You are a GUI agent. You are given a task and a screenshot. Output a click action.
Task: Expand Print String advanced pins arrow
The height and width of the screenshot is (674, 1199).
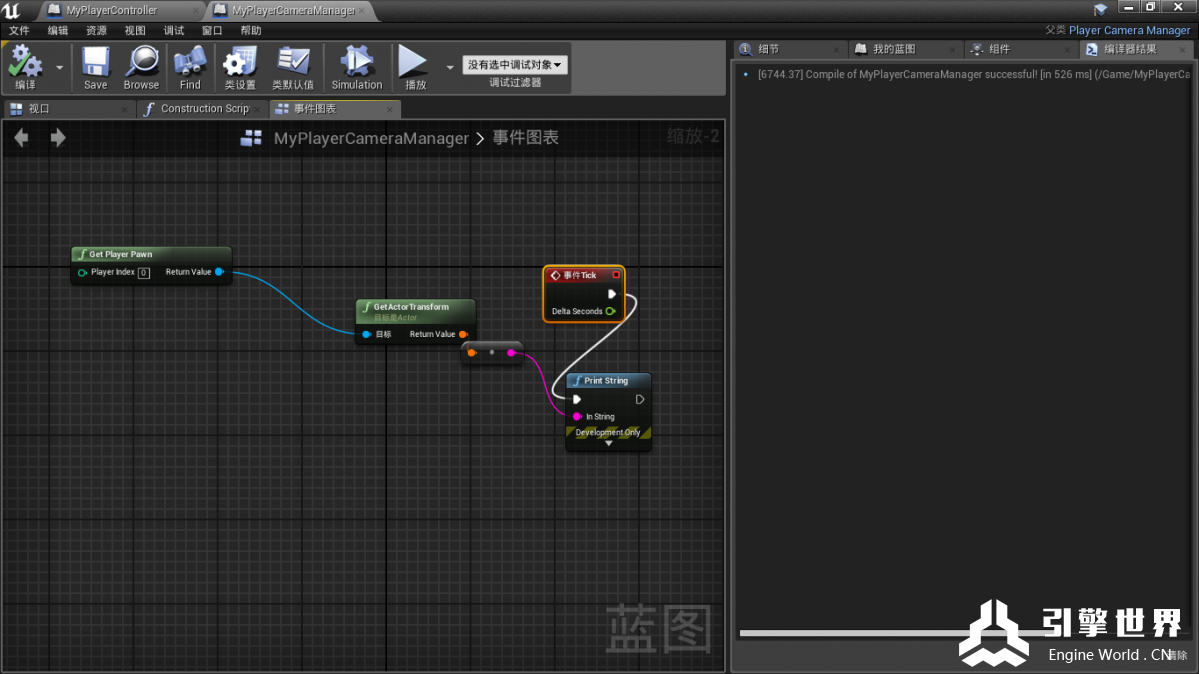click(609, 444)
